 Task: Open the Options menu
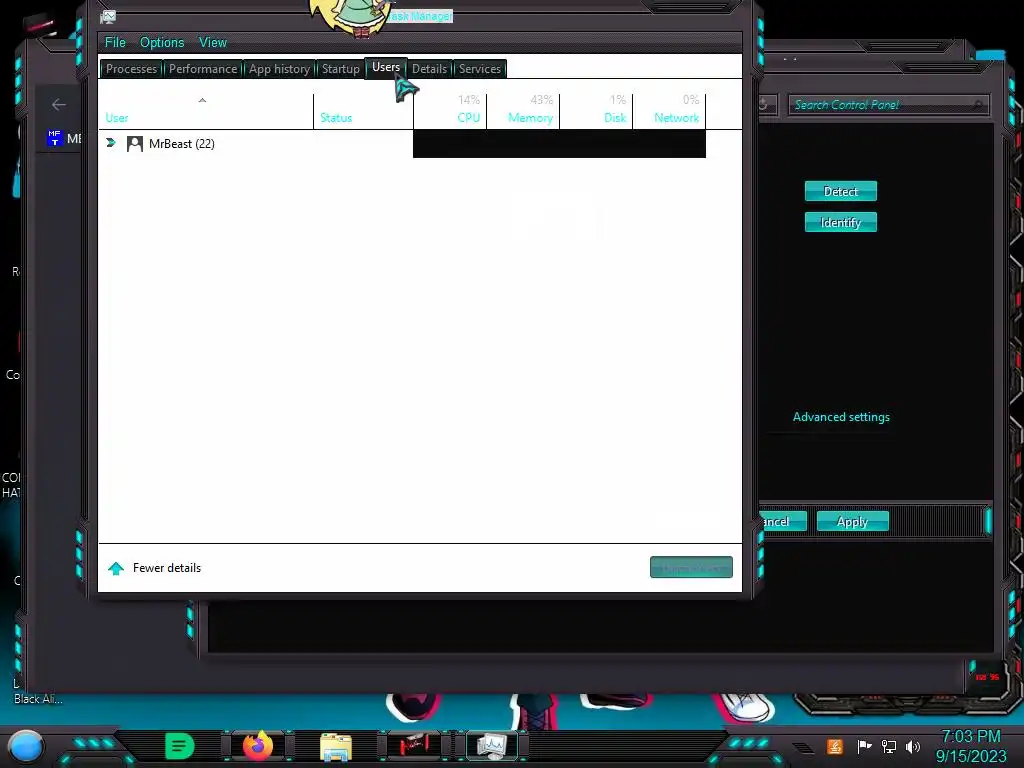point(162,42)
